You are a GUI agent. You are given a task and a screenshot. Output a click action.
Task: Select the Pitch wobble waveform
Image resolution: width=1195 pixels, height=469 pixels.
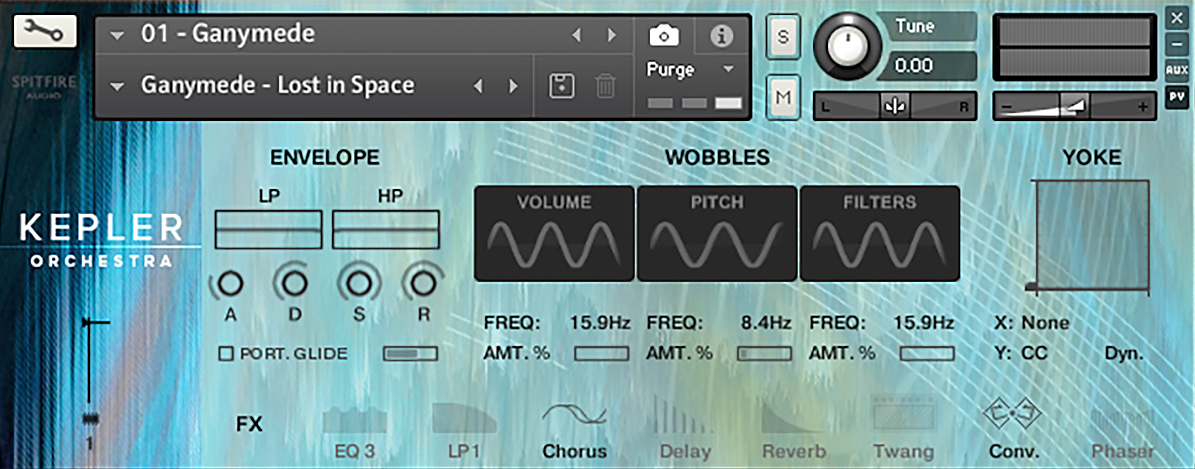[717, 233]
